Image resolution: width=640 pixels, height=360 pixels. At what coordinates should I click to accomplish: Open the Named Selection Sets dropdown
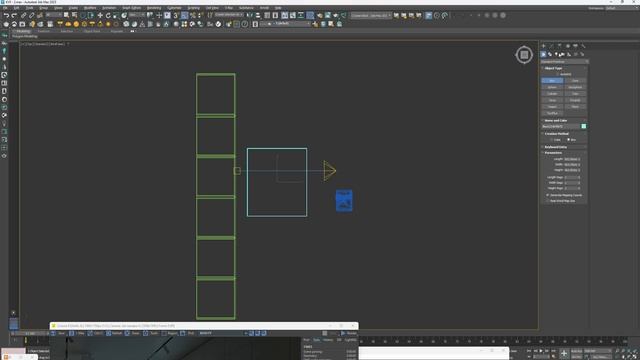229,15
